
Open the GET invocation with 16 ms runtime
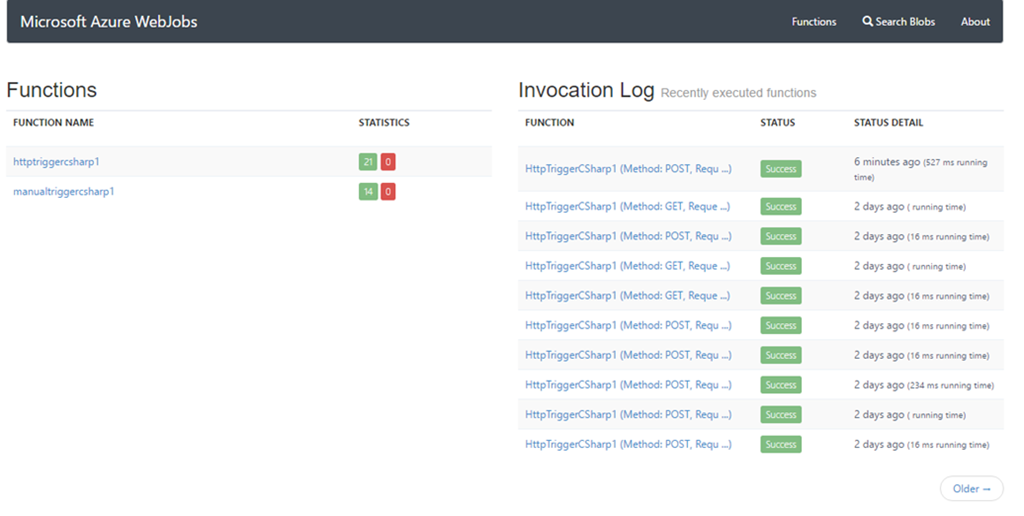(x=627, y=296)
